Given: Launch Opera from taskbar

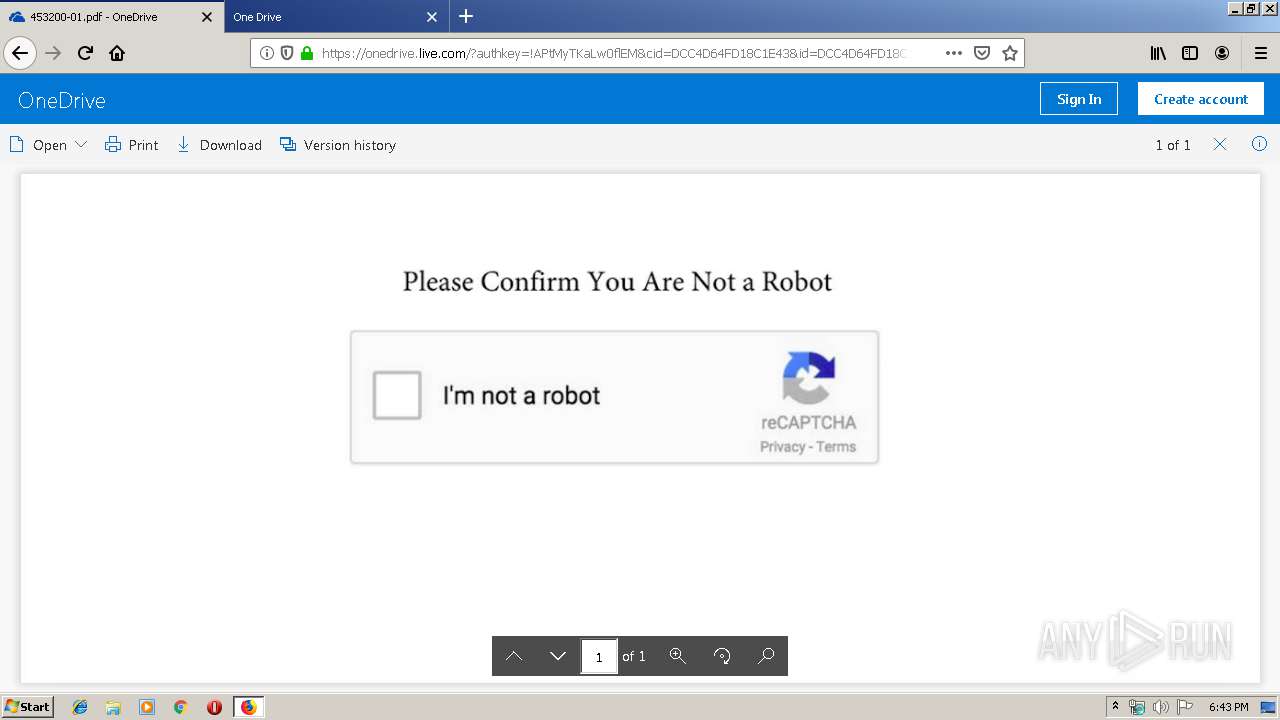Looking at the screenshot, I should click(x=214, y=707).
